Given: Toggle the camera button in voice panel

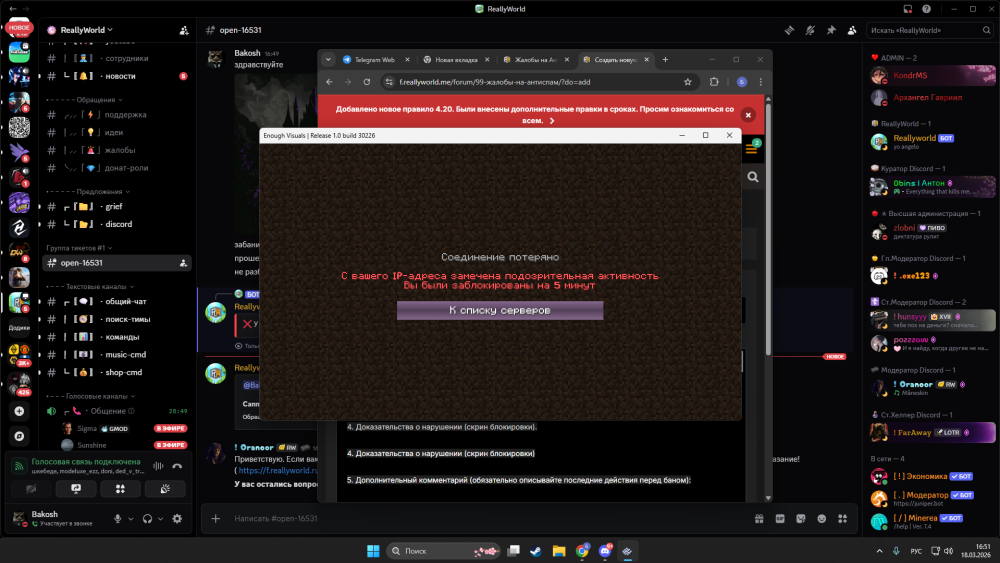Looking at the screenshot, I should [x=31, y=489].
